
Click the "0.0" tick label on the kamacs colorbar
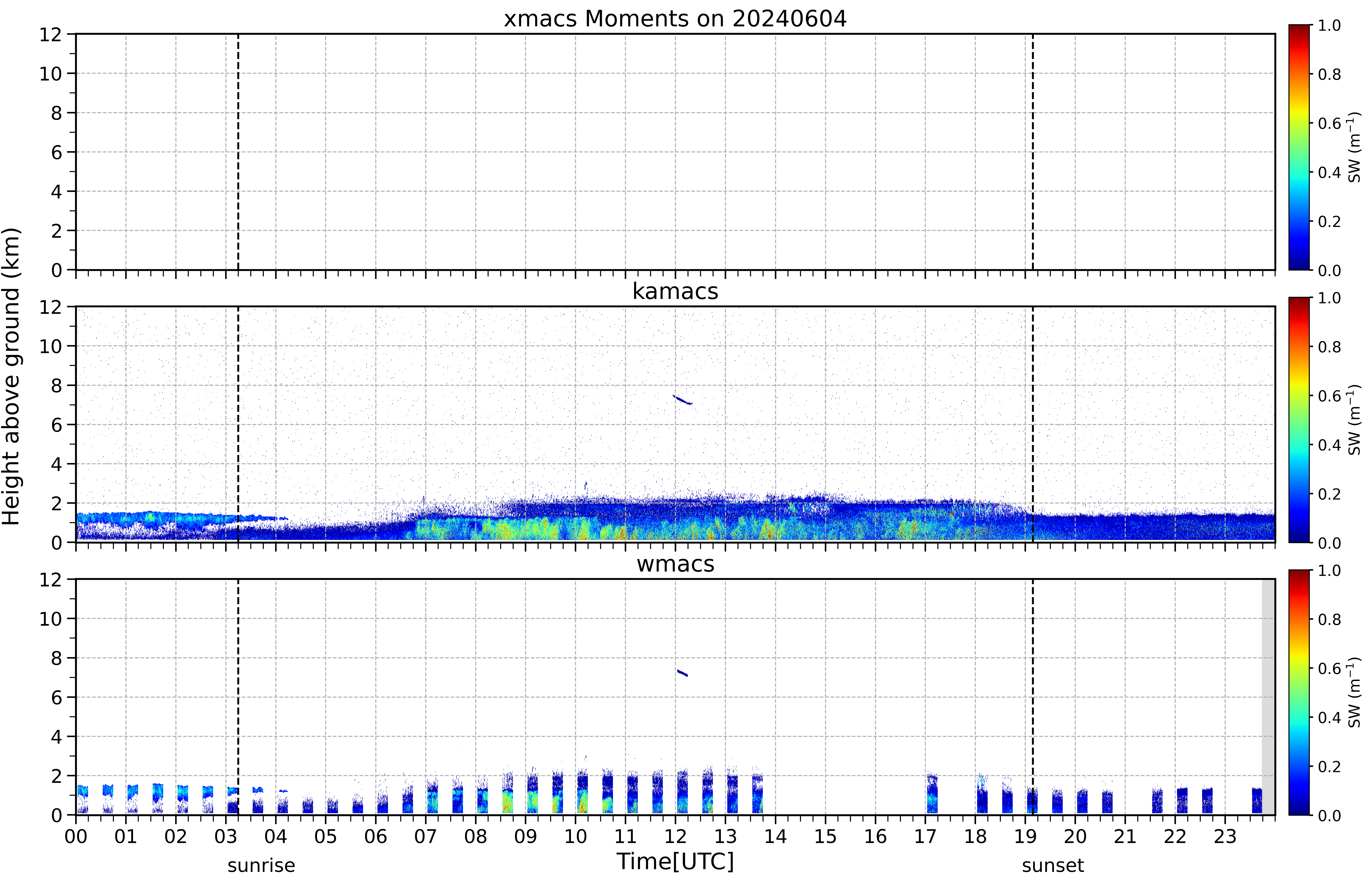(x=1329, y=543)
